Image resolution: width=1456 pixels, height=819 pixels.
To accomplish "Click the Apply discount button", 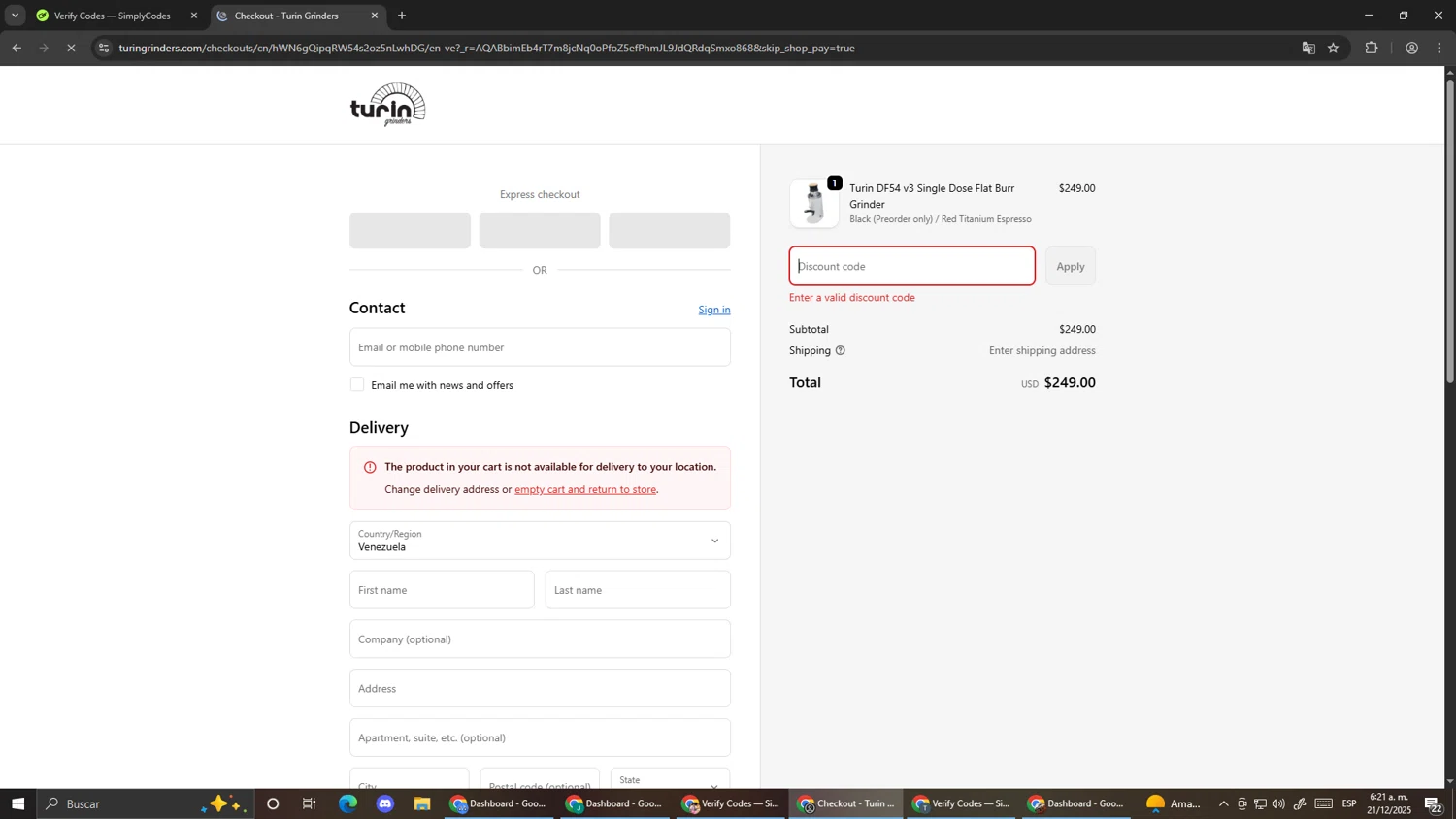I will tap(1071, 266).
